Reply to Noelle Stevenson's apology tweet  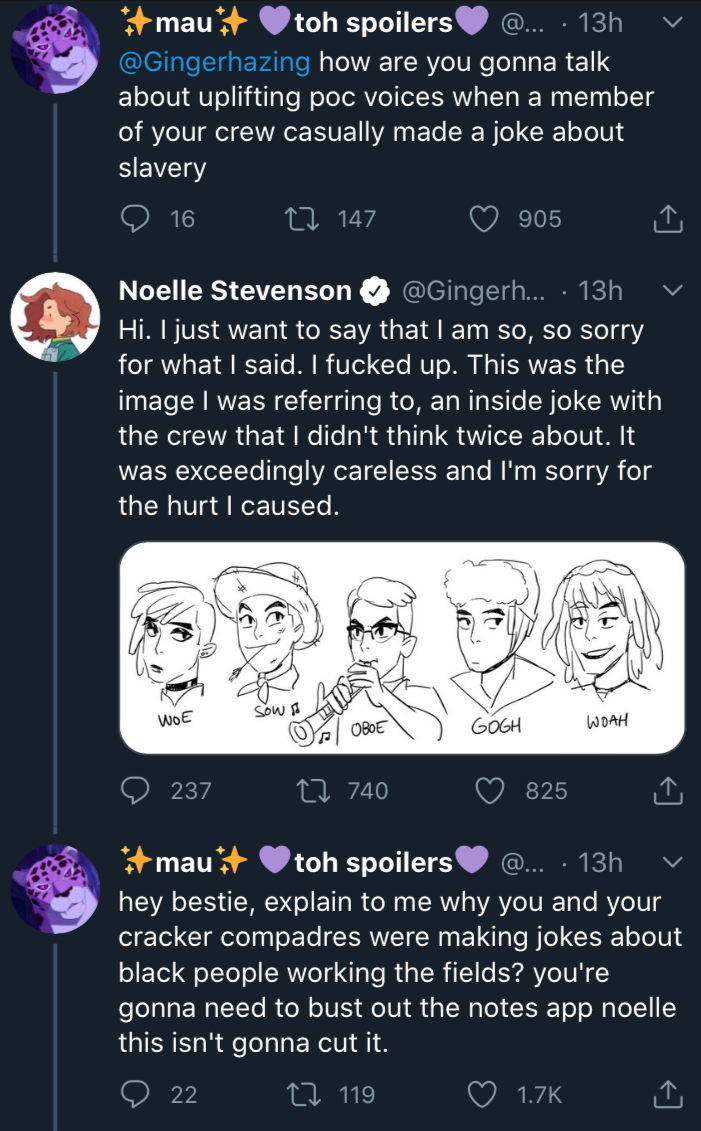pyautogui.click(x=134, y=791)
